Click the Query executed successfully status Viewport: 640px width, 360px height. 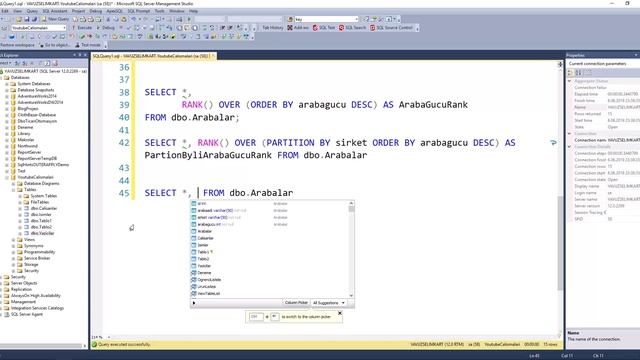(124, 344)
